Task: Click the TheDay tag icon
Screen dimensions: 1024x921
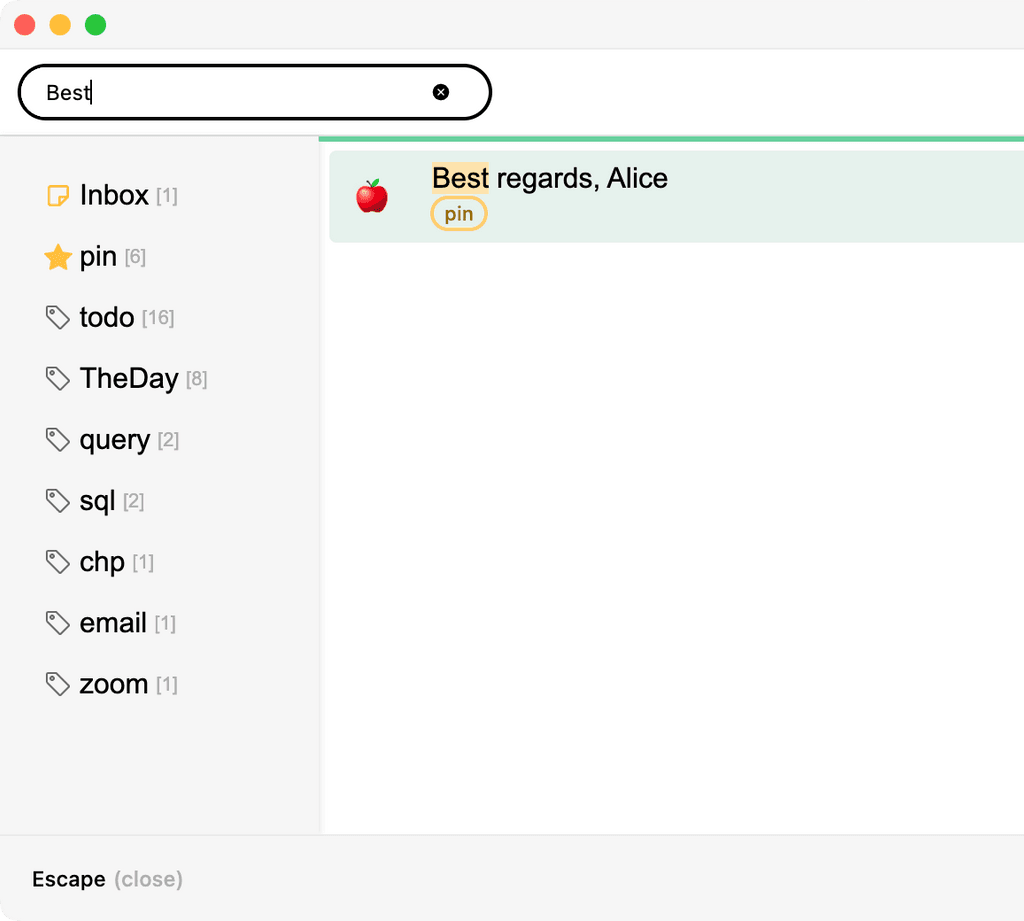Action: (x=58, y=379)
